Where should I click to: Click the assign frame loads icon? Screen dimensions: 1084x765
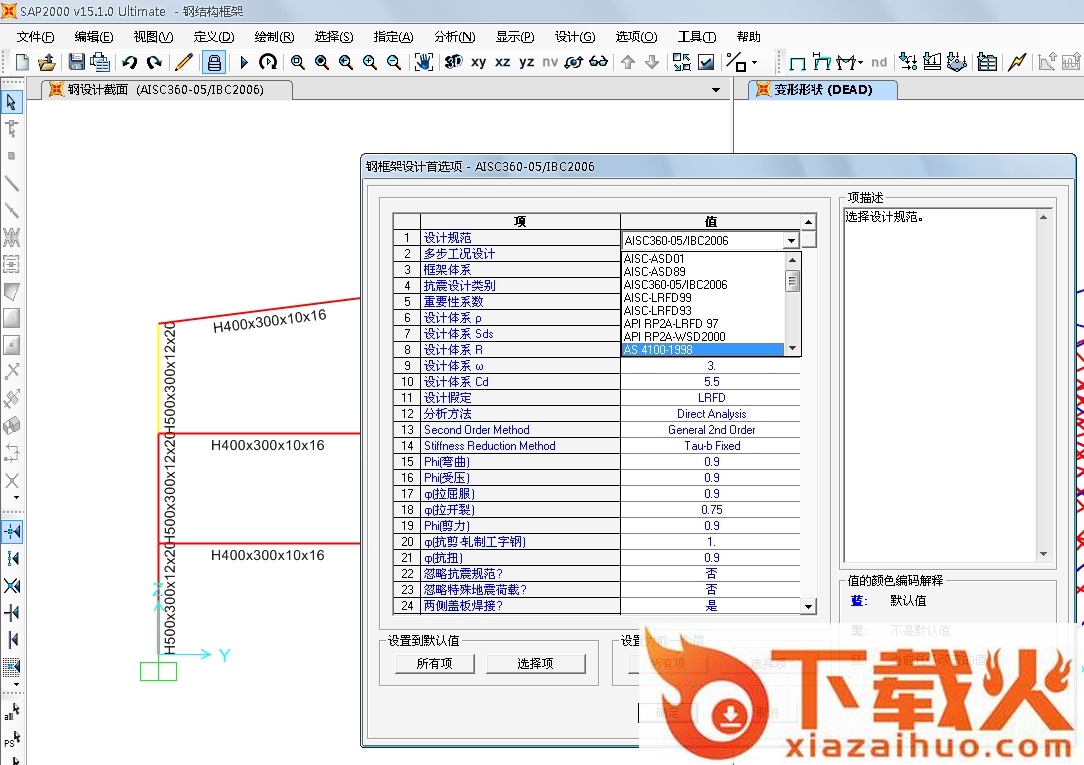(932, 62)
